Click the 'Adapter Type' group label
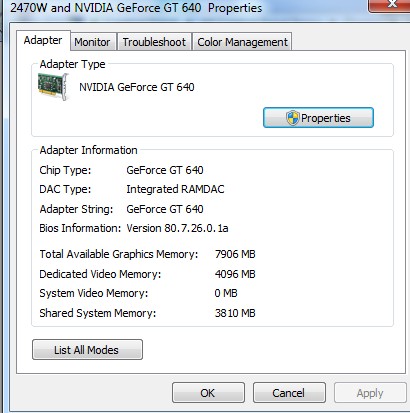This screenshot has height=413, width=410. [x=72, y=64]
